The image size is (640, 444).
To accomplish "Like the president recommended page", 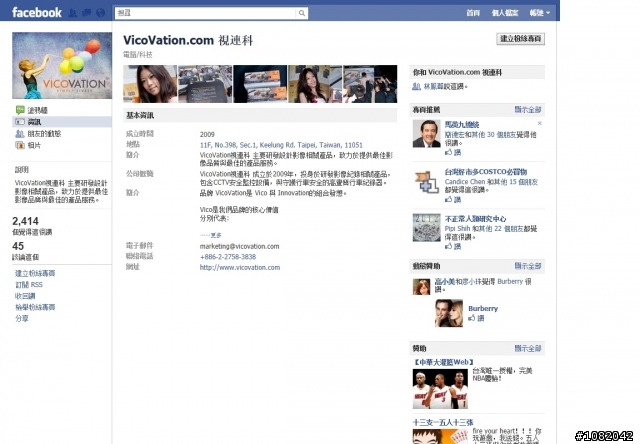I will tap(453, 152).
